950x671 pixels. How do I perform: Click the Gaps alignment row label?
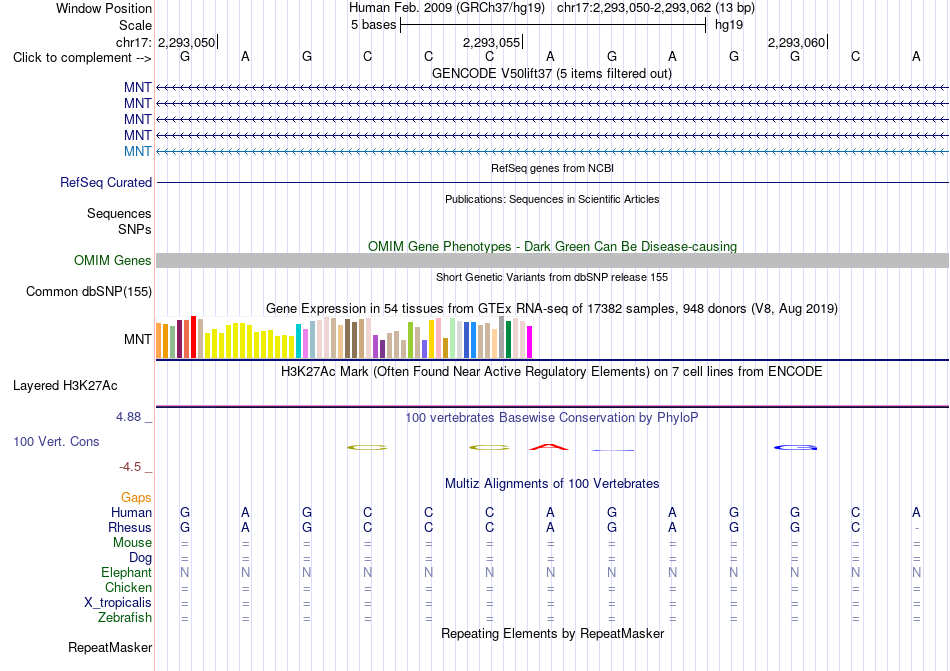click(x=136, y=497)
